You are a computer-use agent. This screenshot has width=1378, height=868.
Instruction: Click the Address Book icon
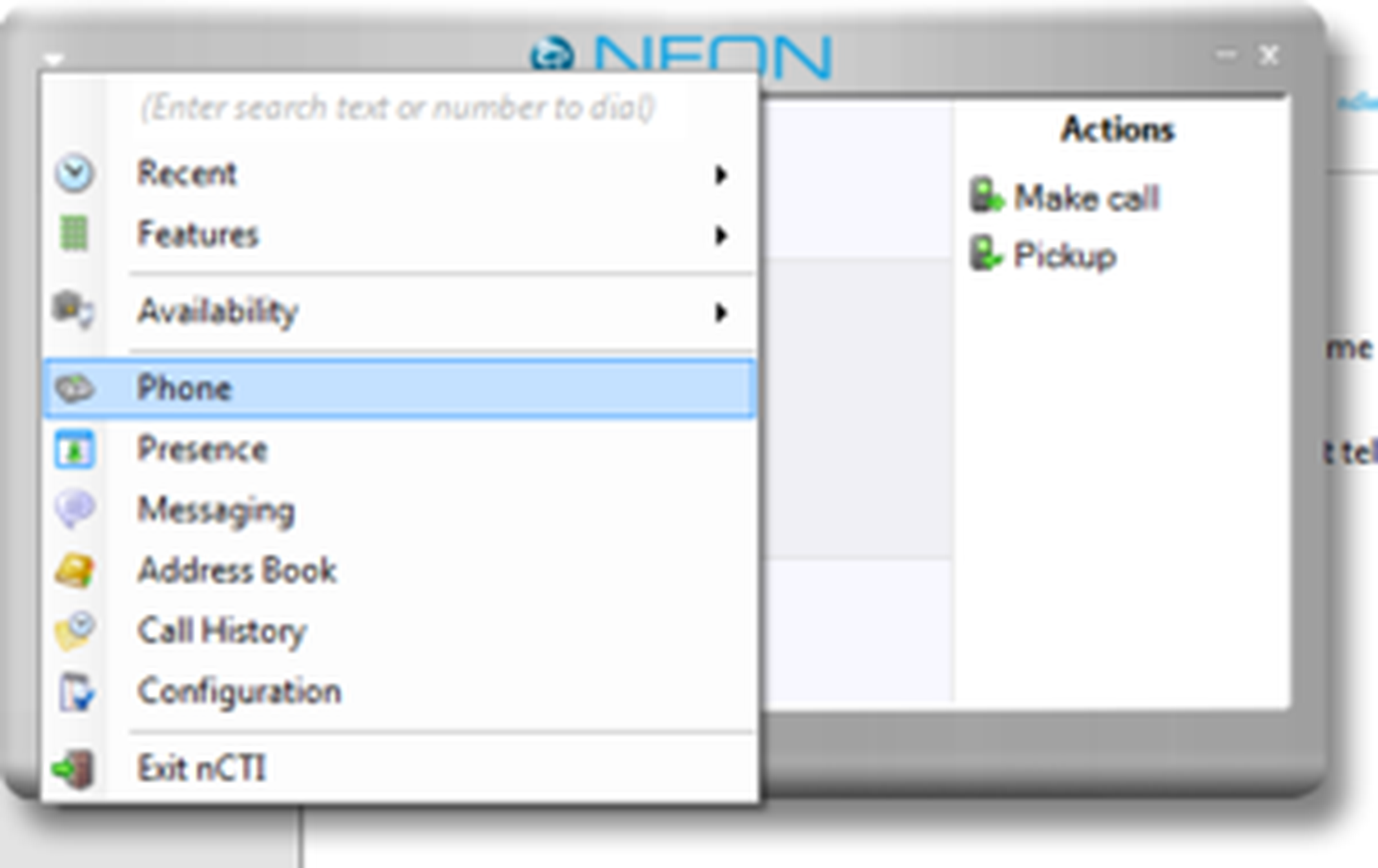point(74,570)
